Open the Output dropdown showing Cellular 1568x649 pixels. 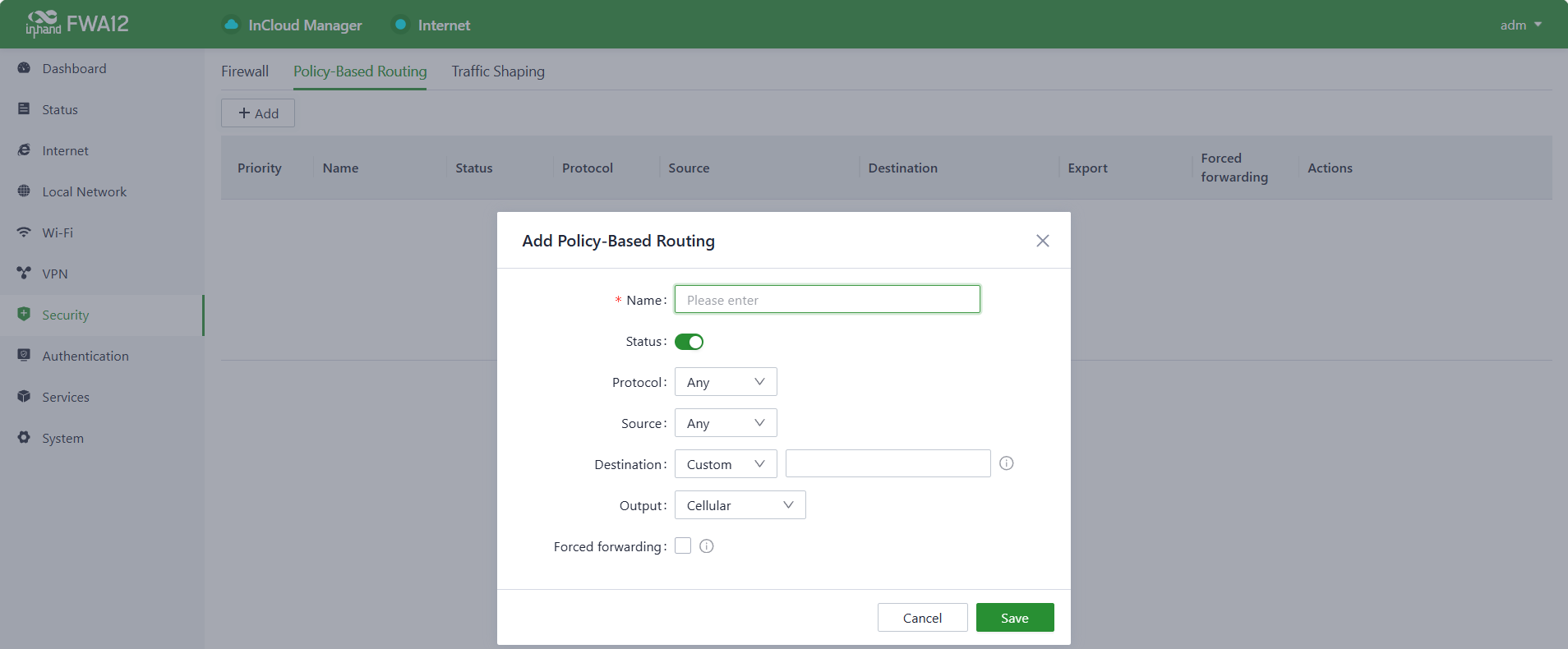coord(740,505)
